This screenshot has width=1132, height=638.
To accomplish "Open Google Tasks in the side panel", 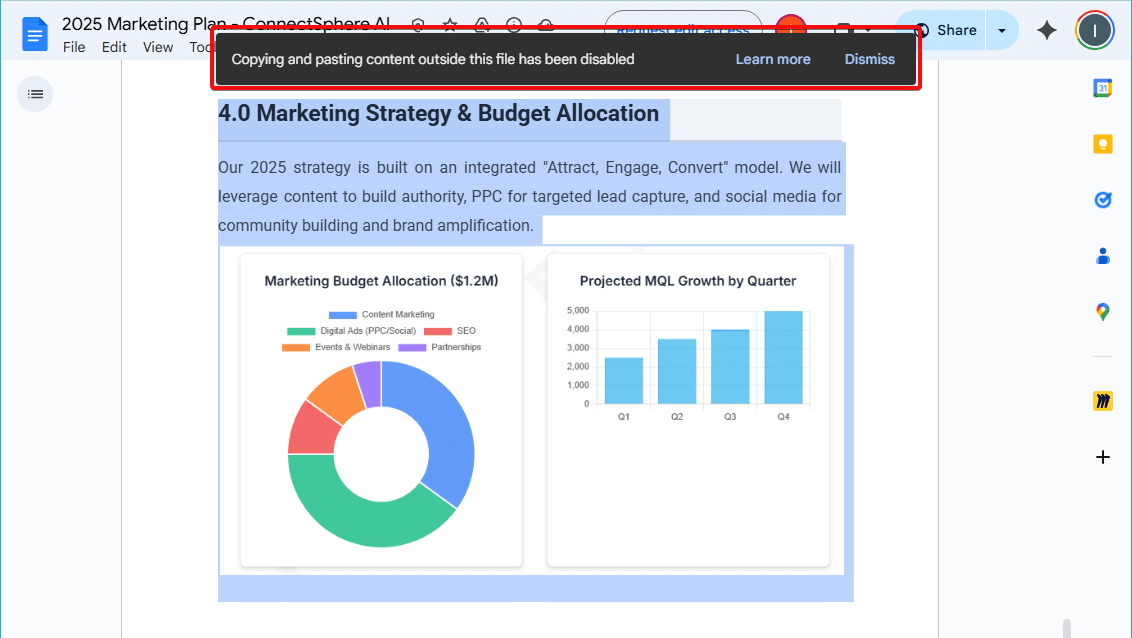I will pyautogui.click(x=1102, y=200).
